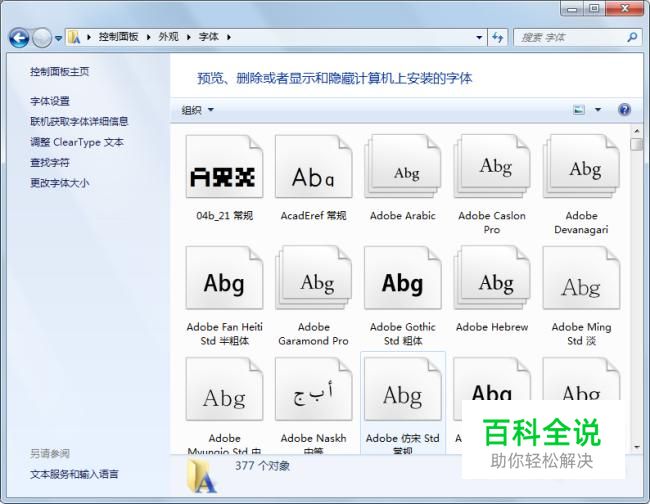Click the Fonts folder icon in details pane
650x504 pixels.
201,477
